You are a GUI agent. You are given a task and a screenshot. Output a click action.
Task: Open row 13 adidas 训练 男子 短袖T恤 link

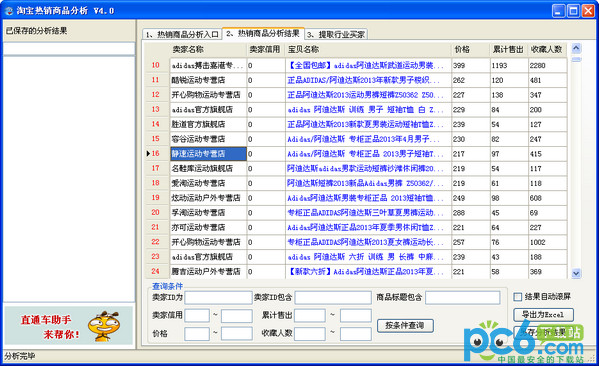coord(365,110)
